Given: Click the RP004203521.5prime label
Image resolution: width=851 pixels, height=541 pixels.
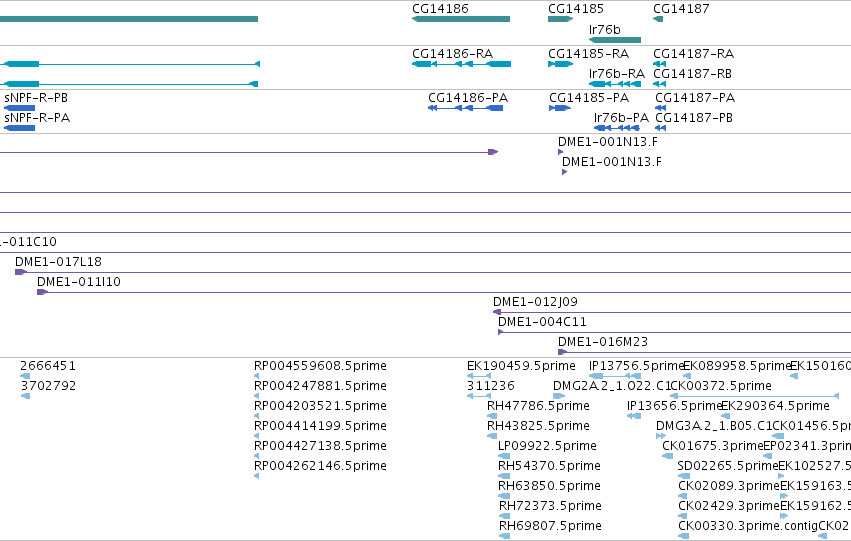Looking at the screenshot, I should pos(320,406).
